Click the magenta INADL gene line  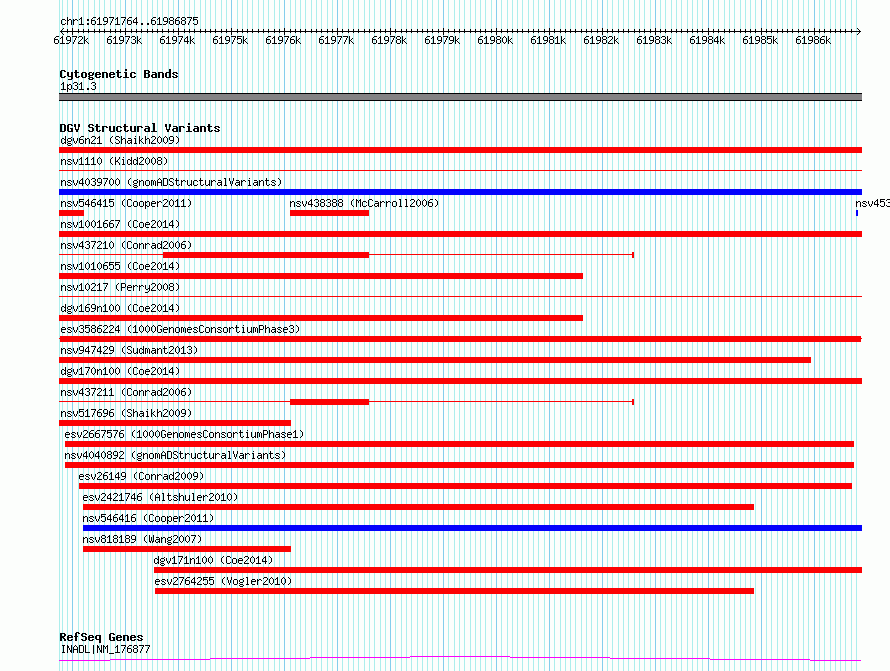click(x=460, y=659)
